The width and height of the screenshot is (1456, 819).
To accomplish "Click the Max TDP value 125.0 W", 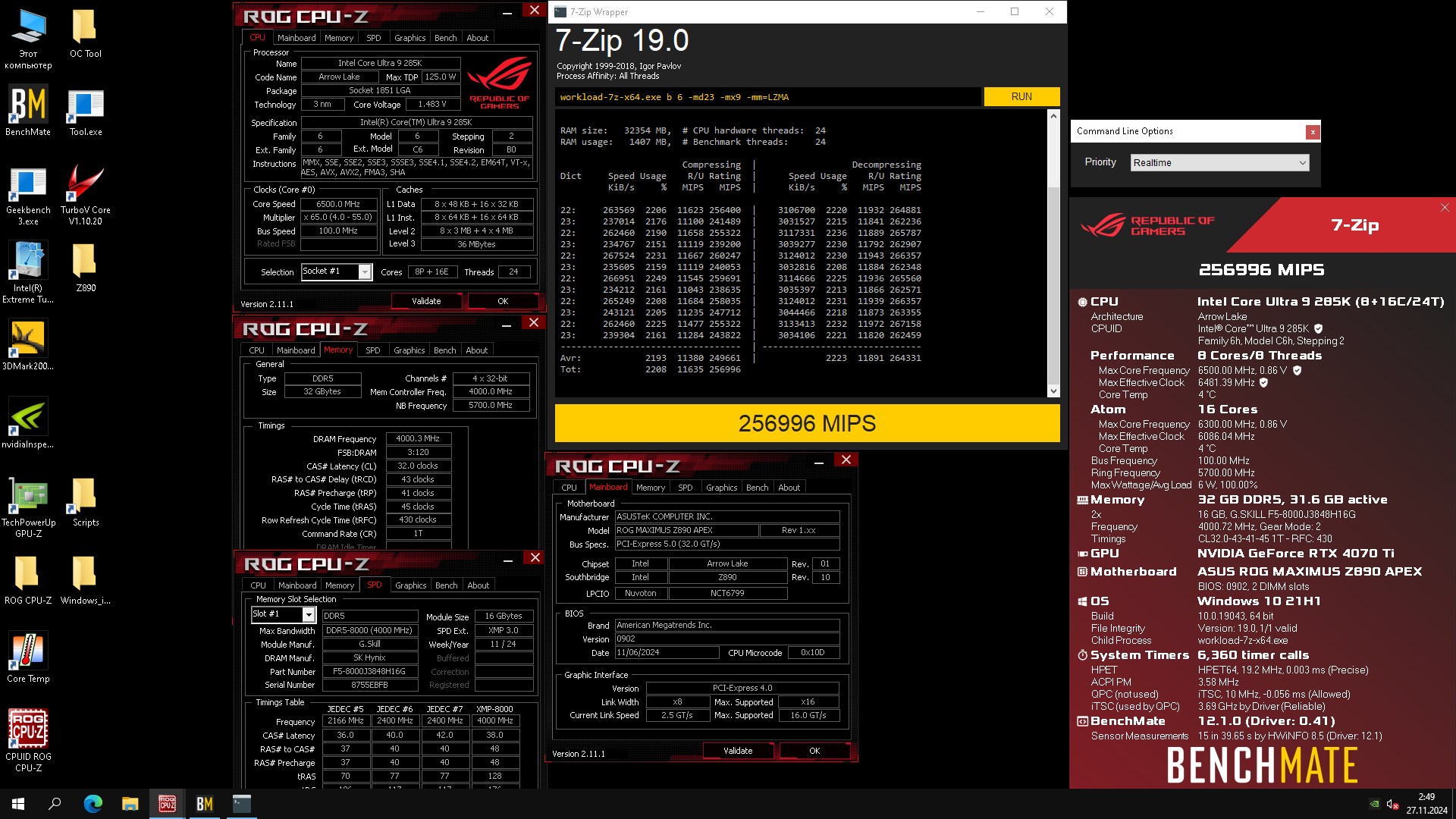I will coord(440,77).
